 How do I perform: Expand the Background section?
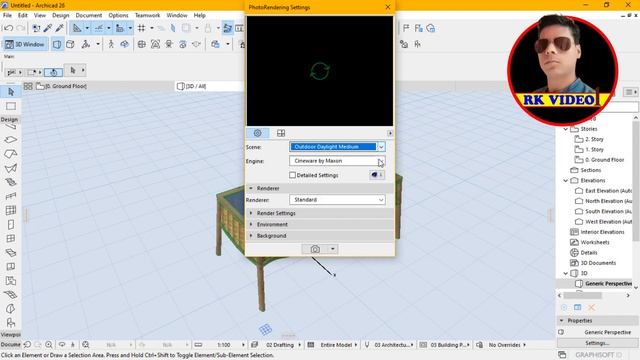pyautogui.click(x=320, y=236)
